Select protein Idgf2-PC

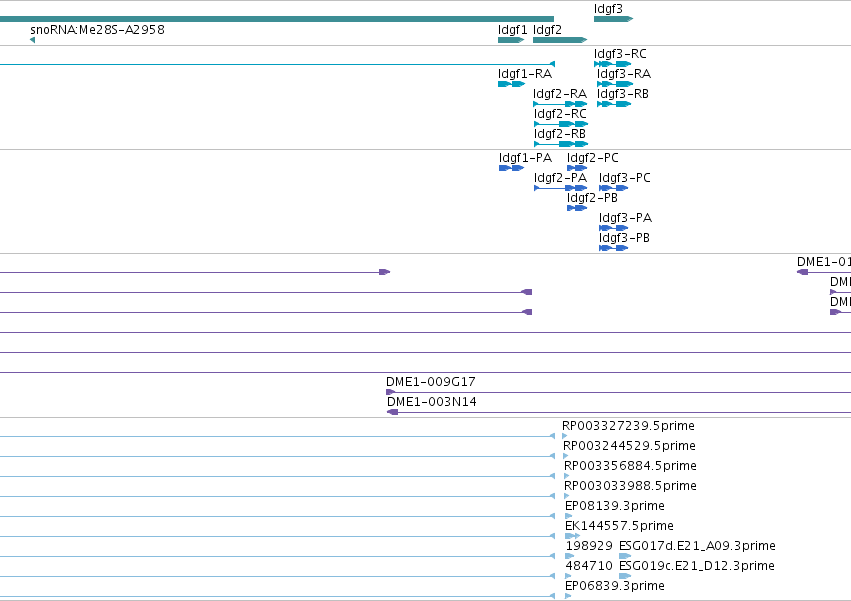click(x=593, y=158)
